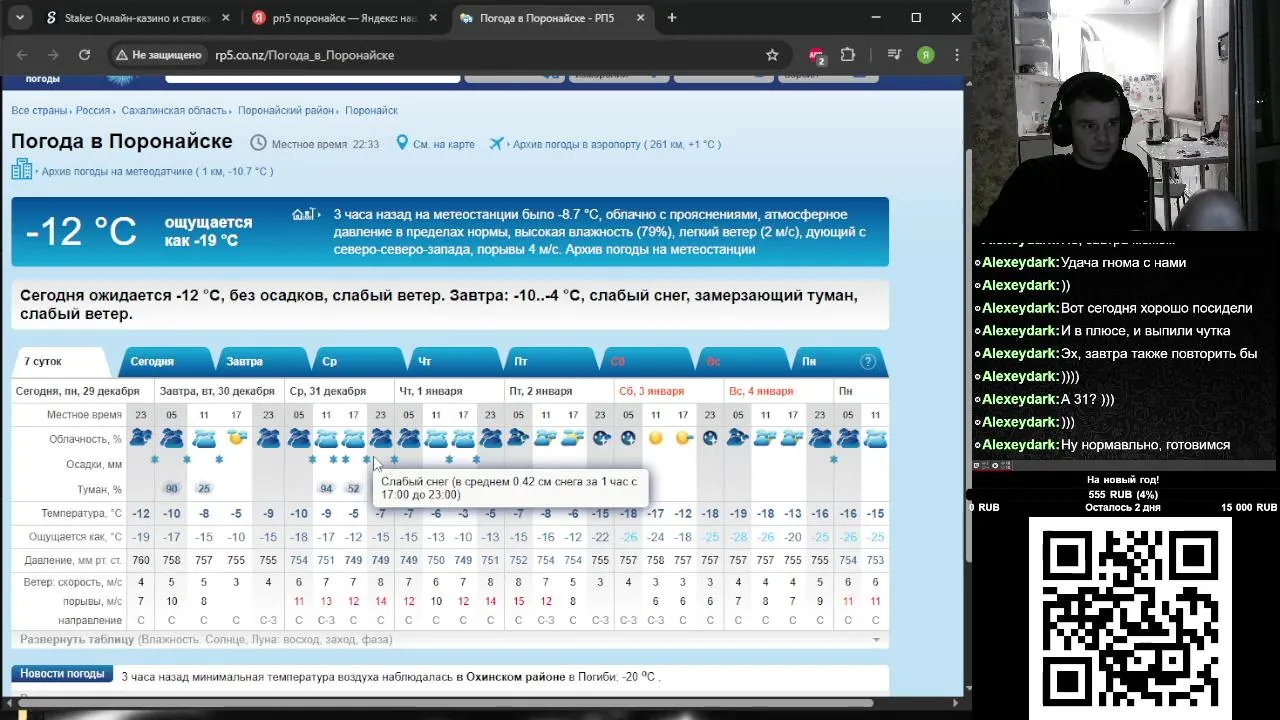1280x720 pixels.
Task: Open a new browser tab with the plus
Action: click(672, 18)
